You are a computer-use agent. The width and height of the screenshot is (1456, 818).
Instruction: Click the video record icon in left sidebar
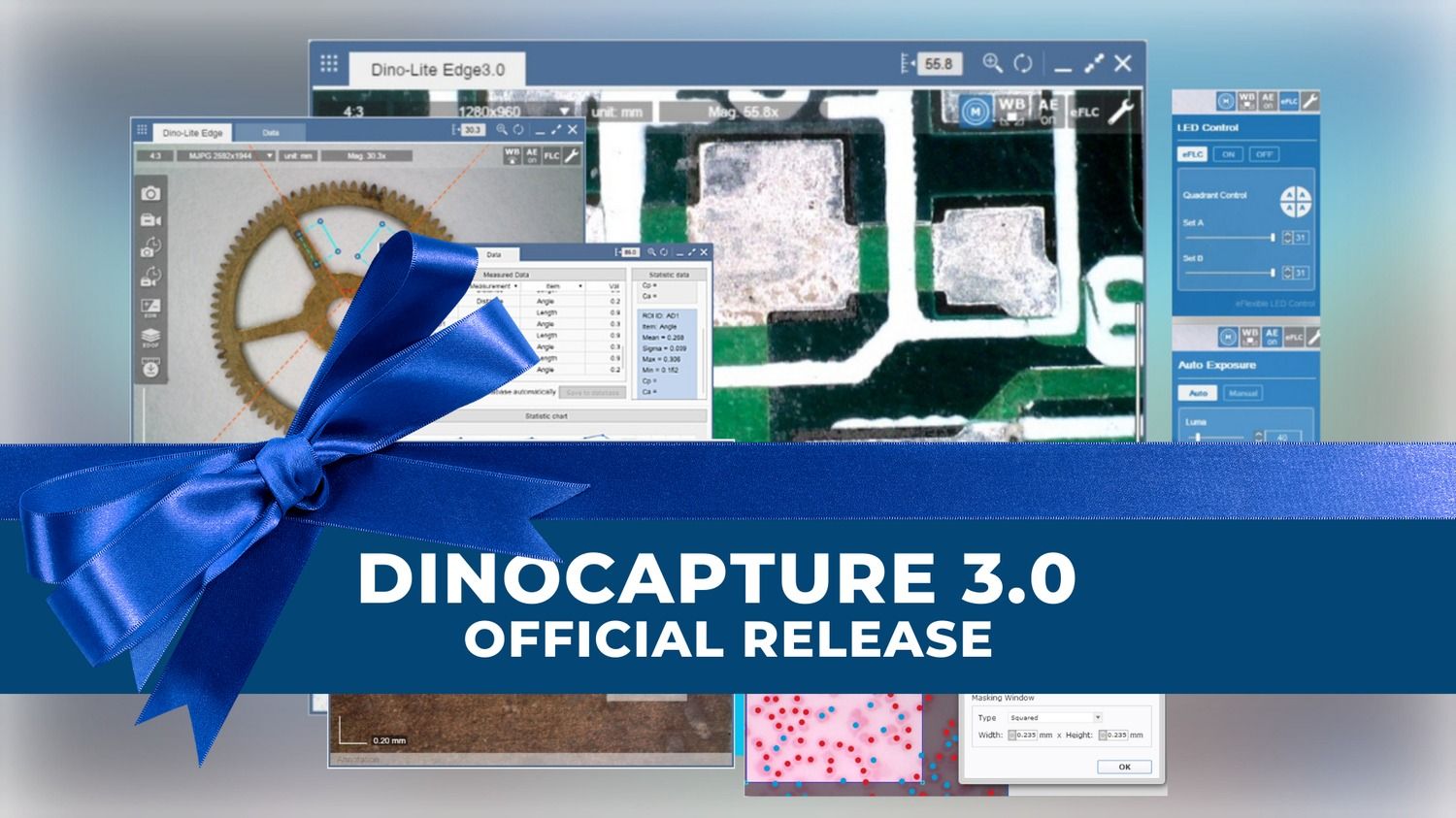(150, 220)
